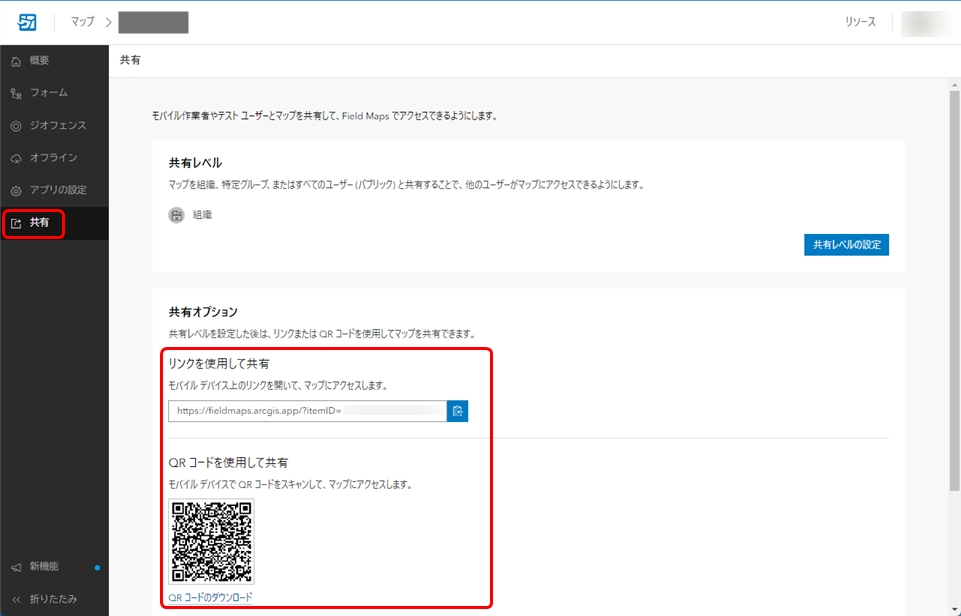Click the QR コードを使用して共有 heading
Image resolution: width=961 pixels, height=616 pixels.
tap(228, 463)
